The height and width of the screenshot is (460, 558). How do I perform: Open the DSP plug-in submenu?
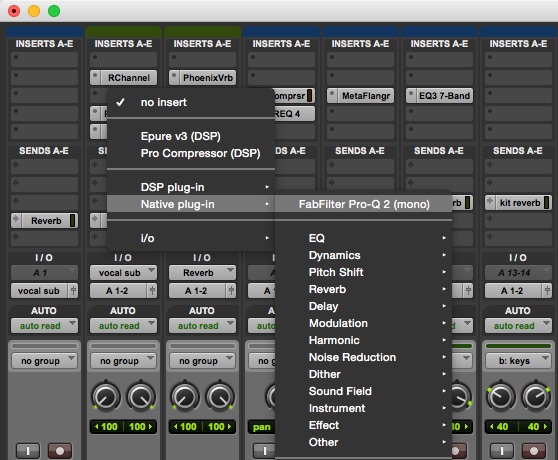point(191,187)
